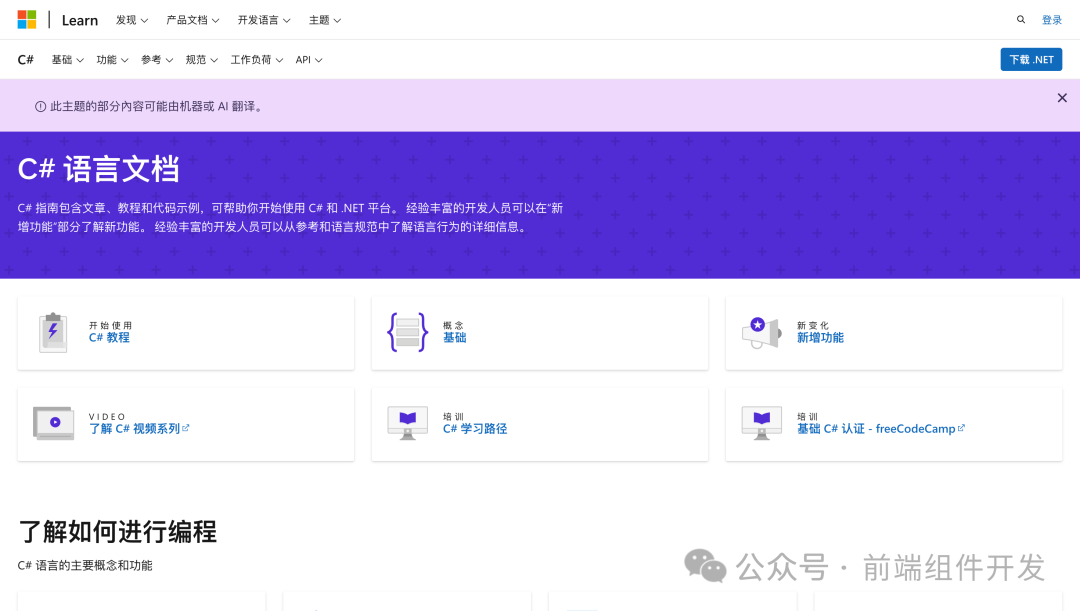Click the VIDEO label
This screenshot has height=611, width=1080.
(x=107, y=417)
